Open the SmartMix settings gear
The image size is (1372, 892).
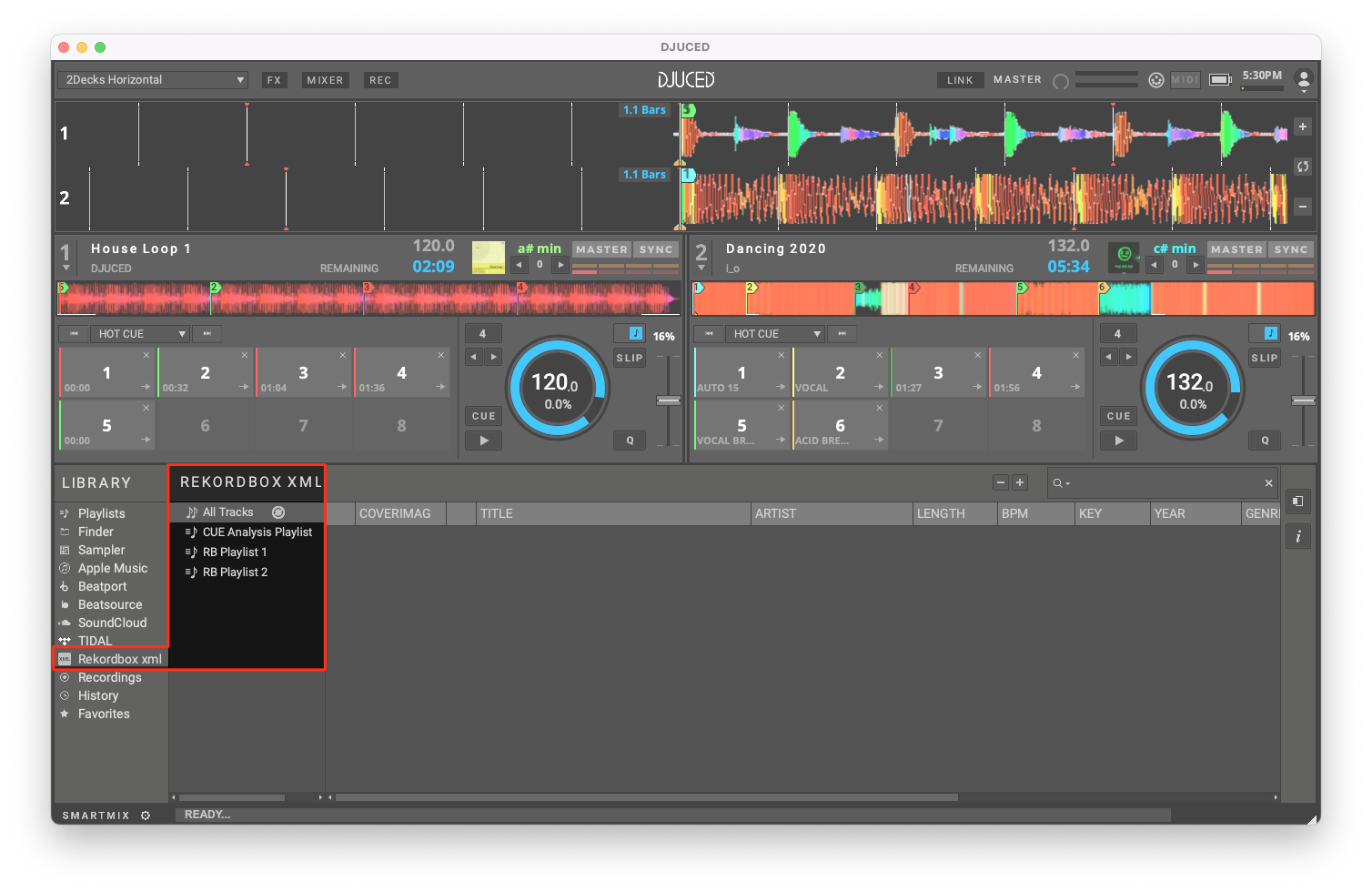(146, 815)
